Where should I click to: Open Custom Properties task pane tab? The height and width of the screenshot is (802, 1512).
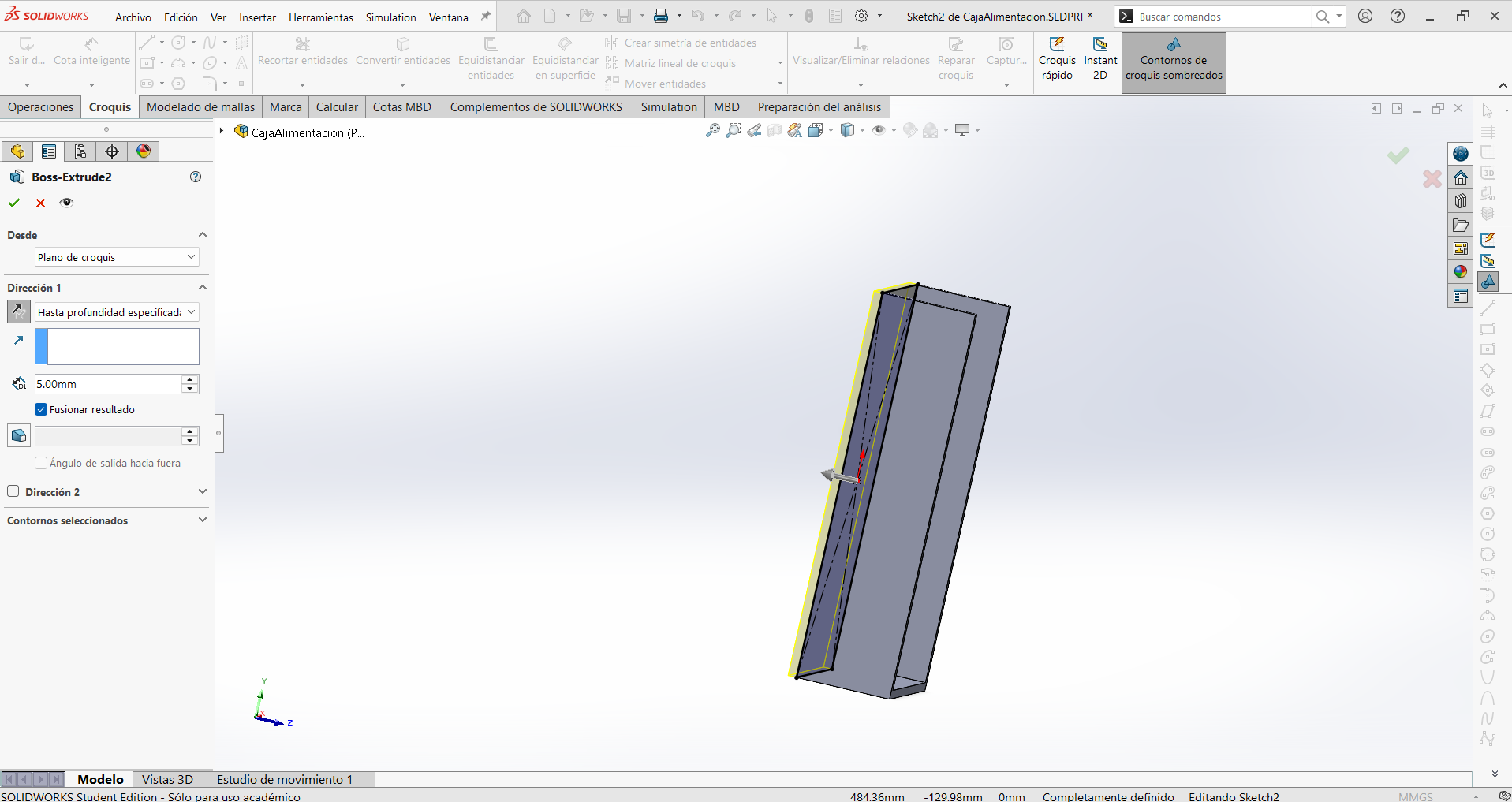1461,296
